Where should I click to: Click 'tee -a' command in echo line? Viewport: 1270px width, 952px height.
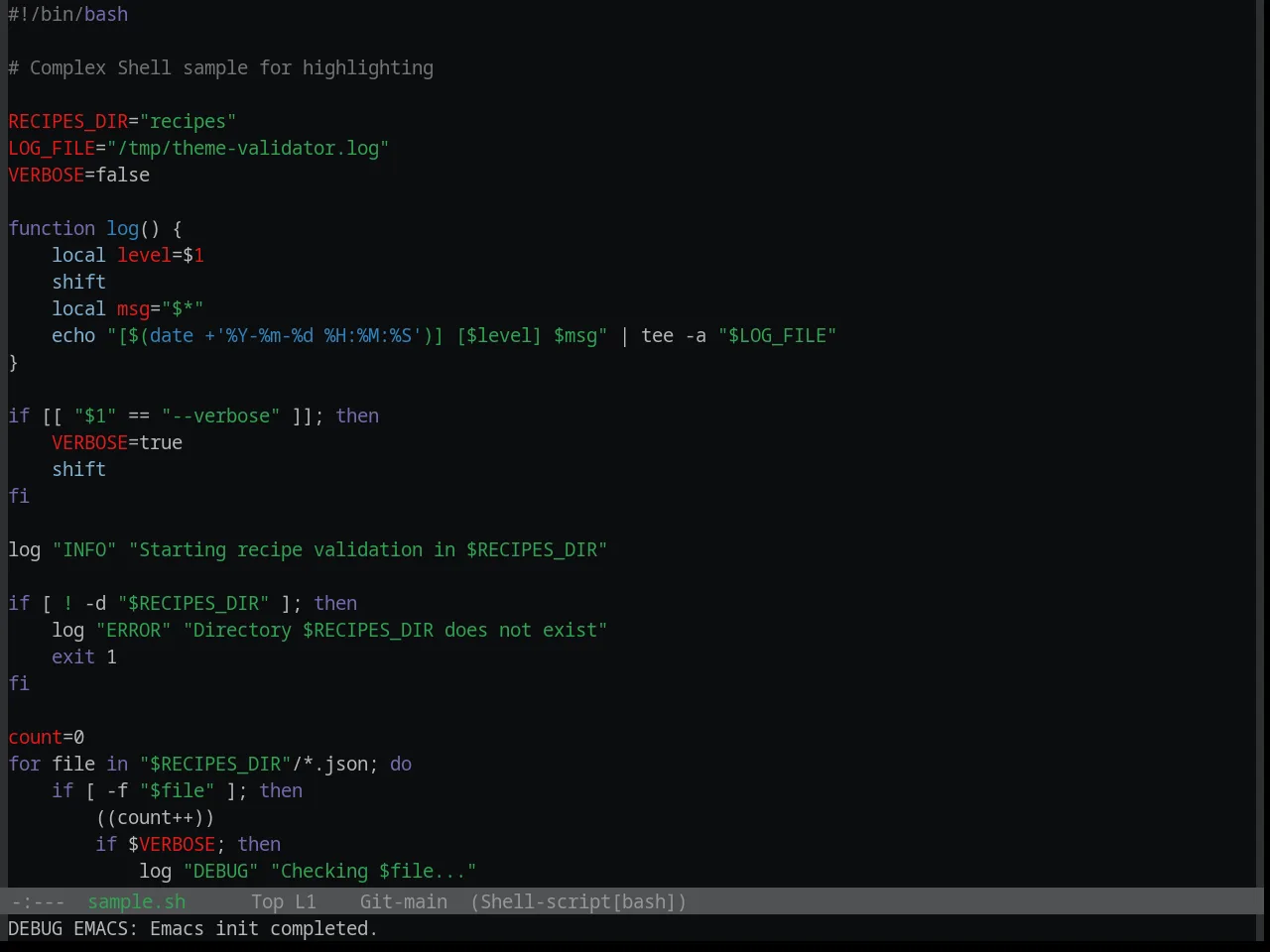[674, 335]
